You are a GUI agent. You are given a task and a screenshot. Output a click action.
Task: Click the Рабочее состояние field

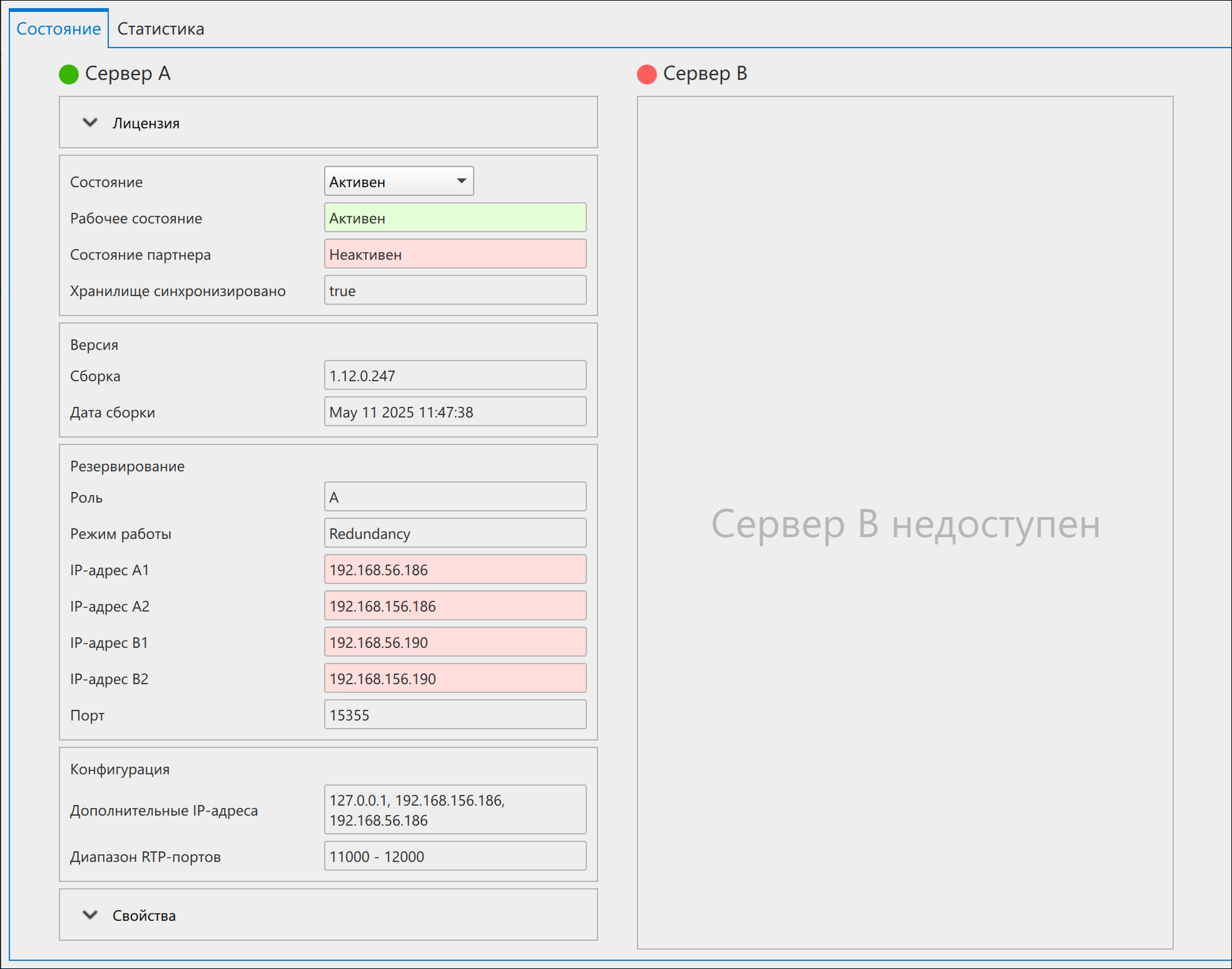click(x=455, y=218)
